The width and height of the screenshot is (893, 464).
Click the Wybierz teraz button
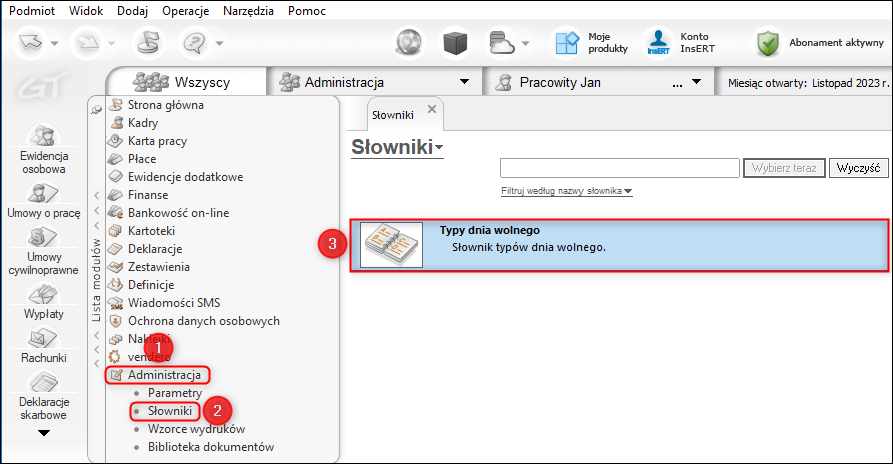pyautogui.click(x=784, y=168)
